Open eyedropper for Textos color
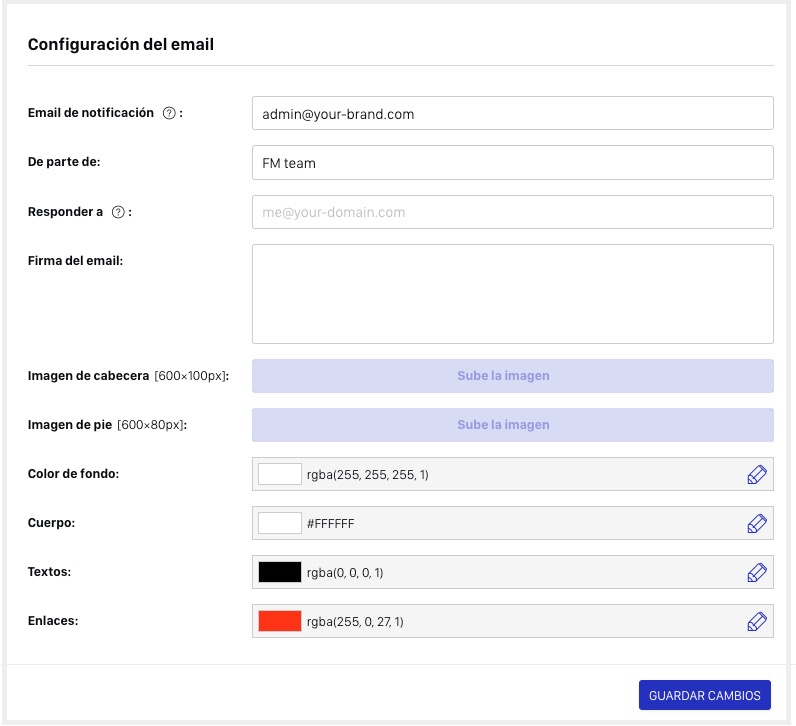 pyautogui.click(x=757, y=572)
